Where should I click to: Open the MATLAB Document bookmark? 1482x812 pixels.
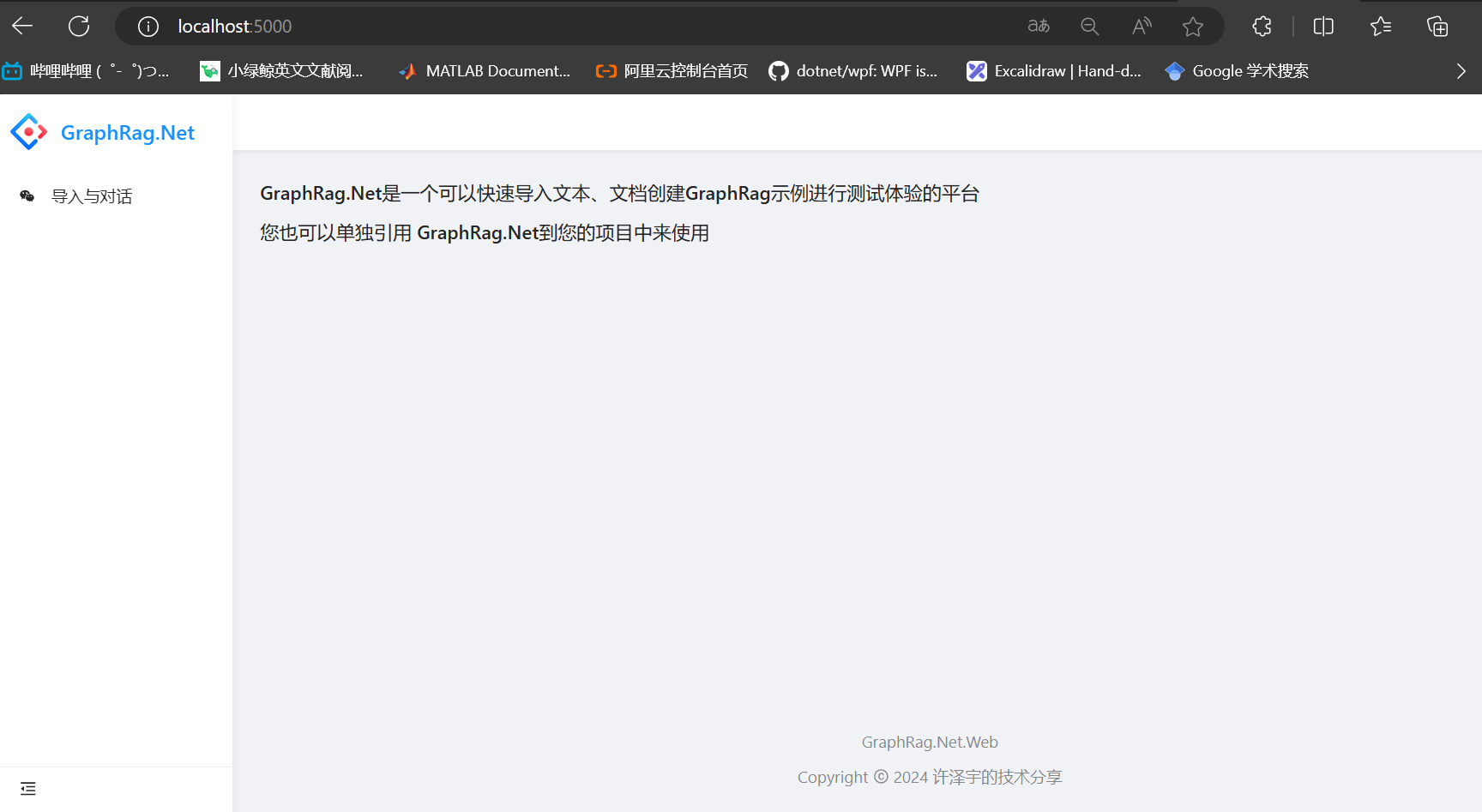[484, 71]
